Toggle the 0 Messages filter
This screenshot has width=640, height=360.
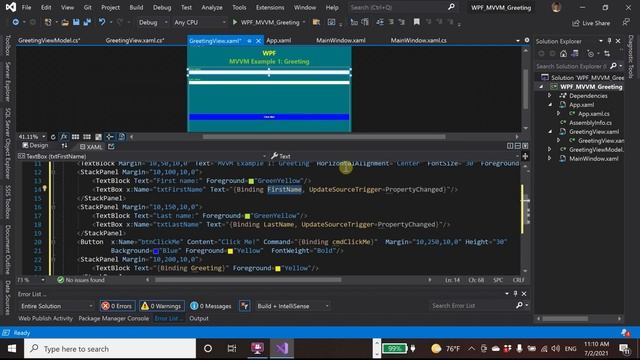[x=211, y=306]
